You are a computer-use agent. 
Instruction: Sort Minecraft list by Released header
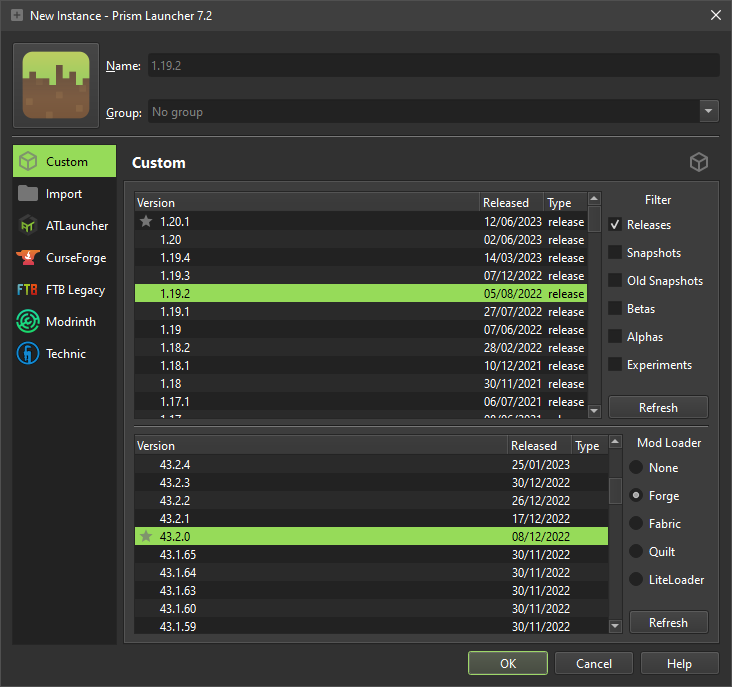tap(511, 203)
